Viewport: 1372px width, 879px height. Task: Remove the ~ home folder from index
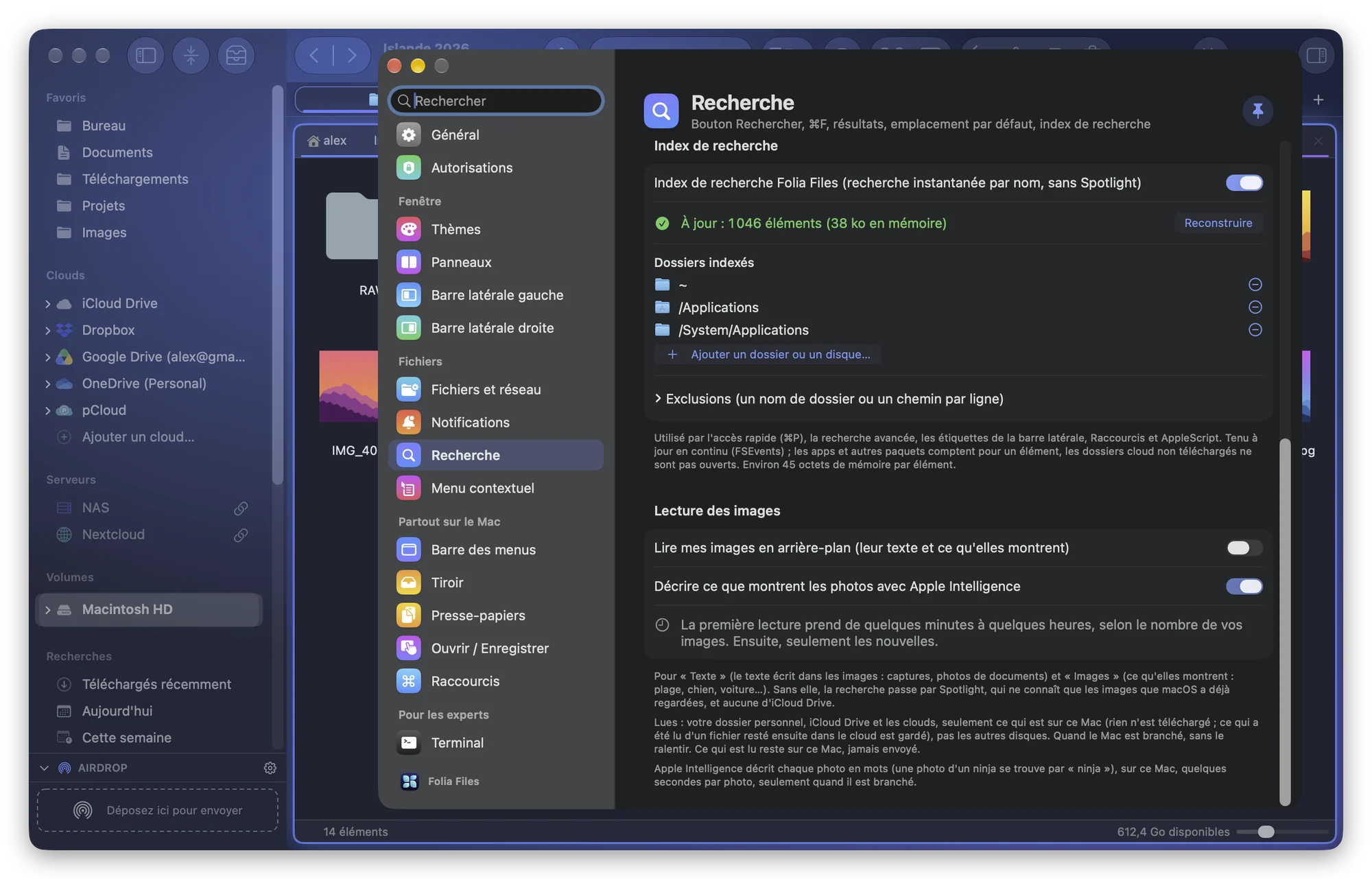click(1255, 284)
